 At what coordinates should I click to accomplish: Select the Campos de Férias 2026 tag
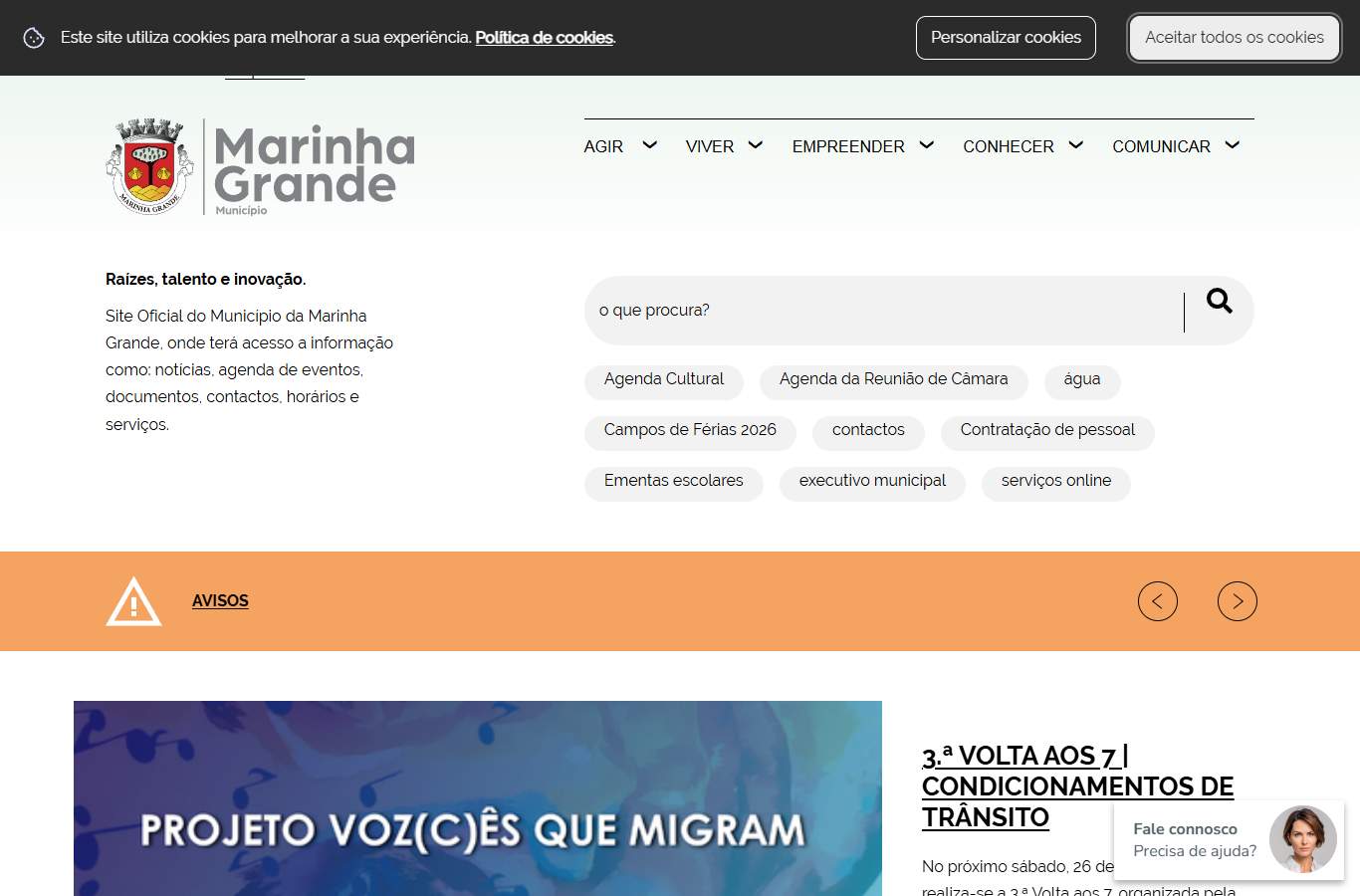click(x=690, y=431)
